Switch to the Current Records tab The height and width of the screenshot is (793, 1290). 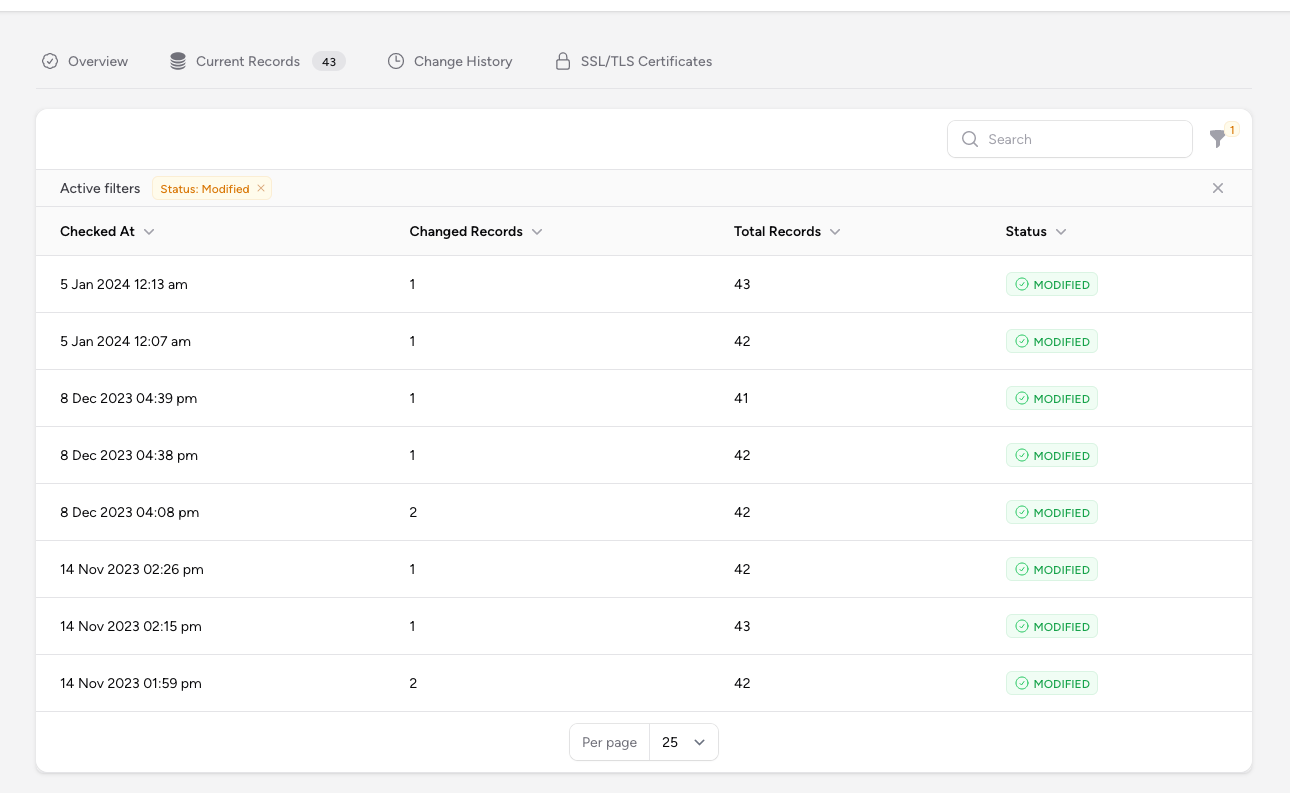pyautogui.click(x=247, y=61)
